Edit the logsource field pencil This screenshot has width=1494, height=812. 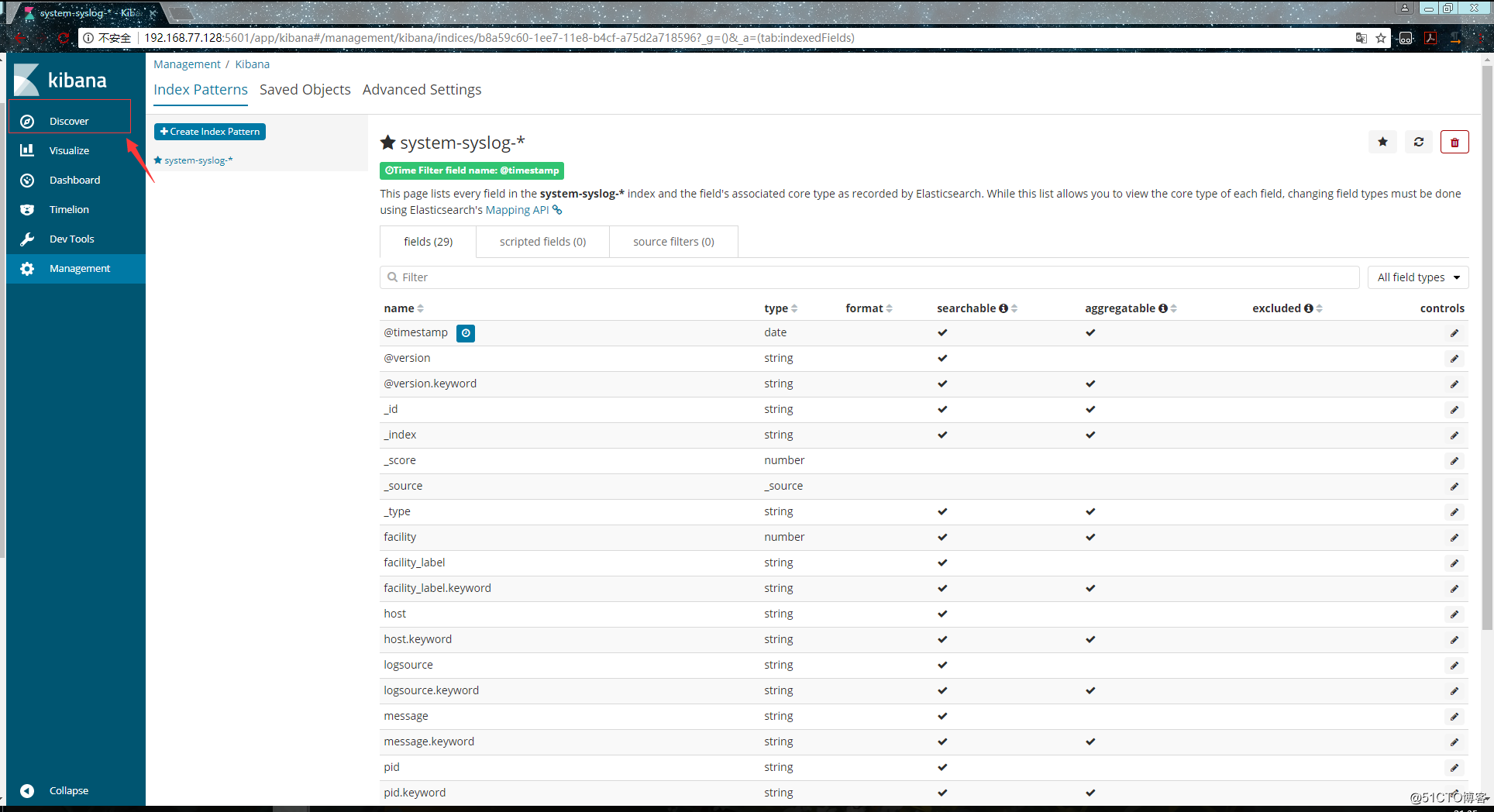point(1454,666)
